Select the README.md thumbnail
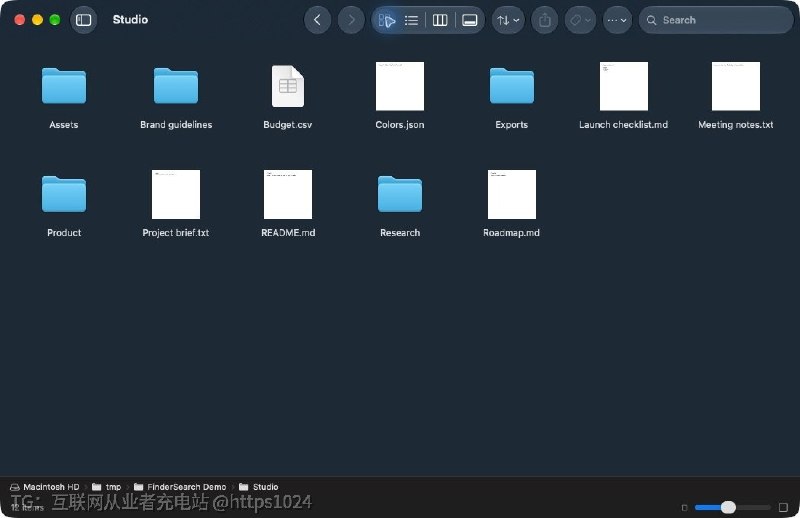This screenshot has width=800, height=518. pos(288,194)
